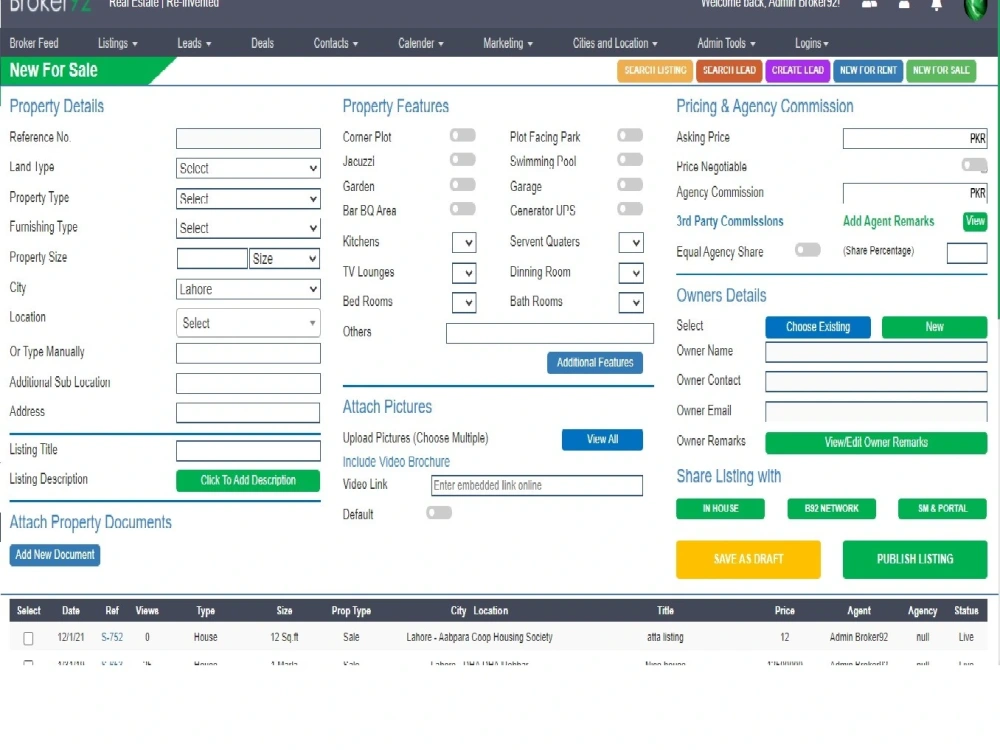Image resolution: width=1000 pixels, height=750 pixels.
Task: Open the Land Type dropdown
Action: [x=248, y=168]
